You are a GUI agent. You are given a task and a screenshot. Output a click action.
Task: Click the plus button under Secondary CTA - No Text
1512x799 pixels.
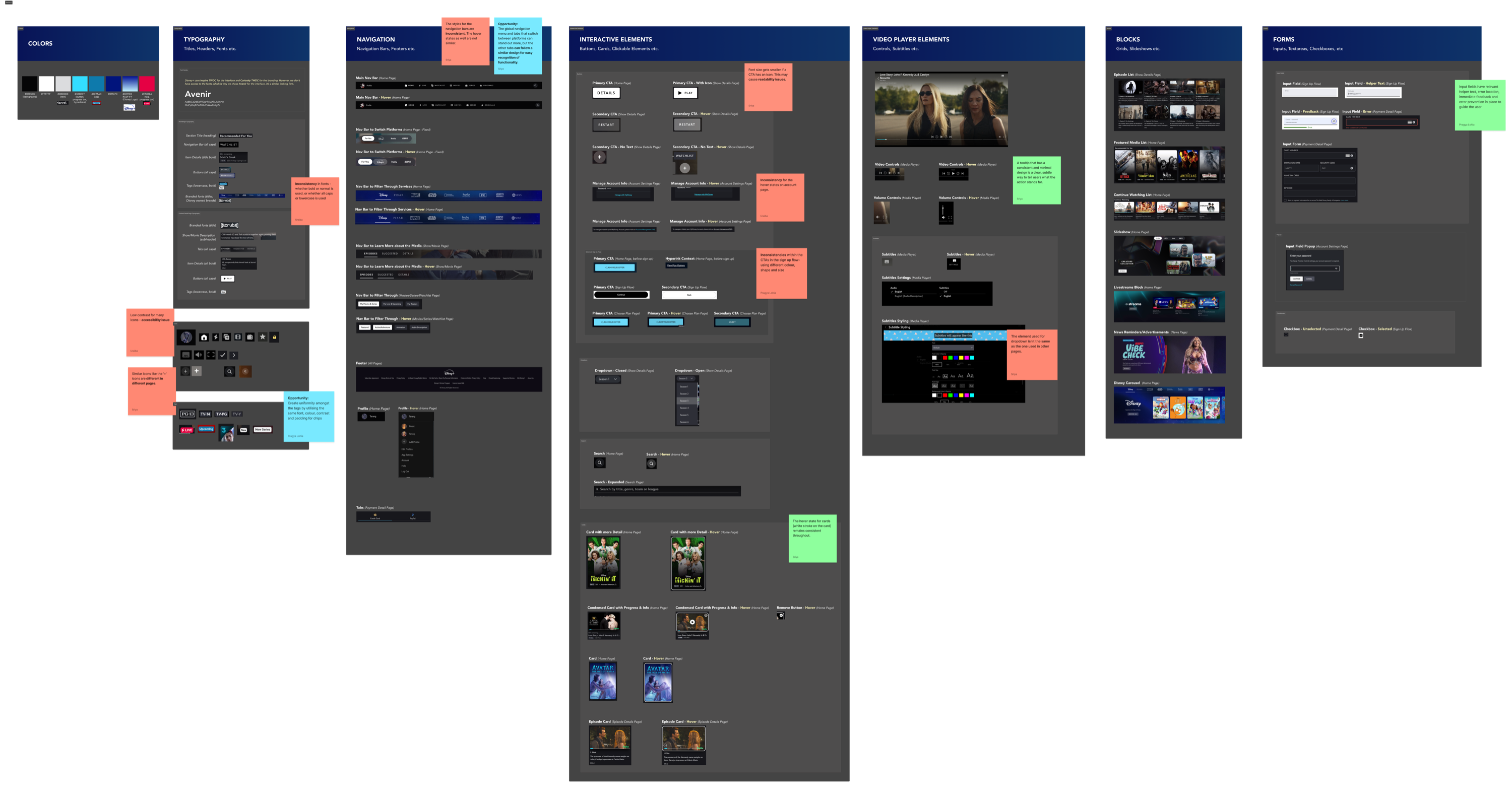599,157
